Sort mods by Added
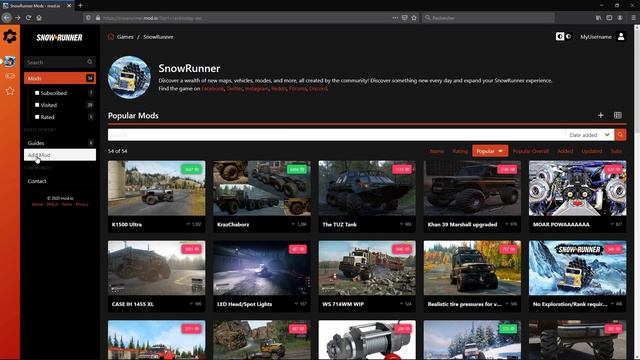 pyautogui.click(x=565, y=151)
